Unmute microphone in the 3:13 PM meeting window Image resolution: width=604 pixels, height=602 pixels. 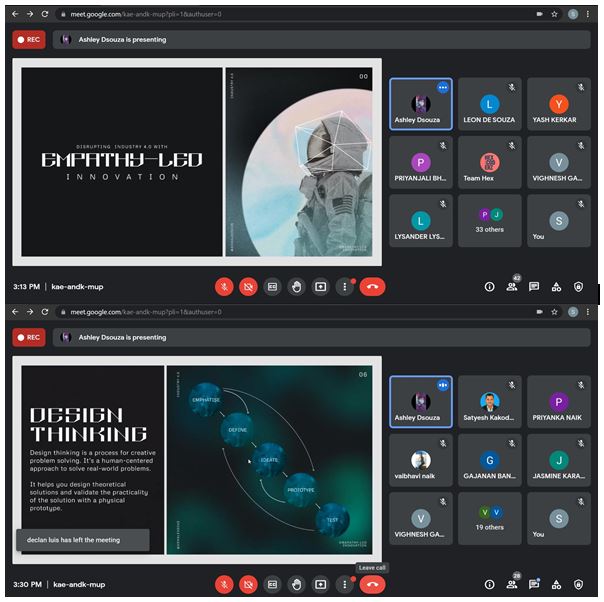[224, 287]
